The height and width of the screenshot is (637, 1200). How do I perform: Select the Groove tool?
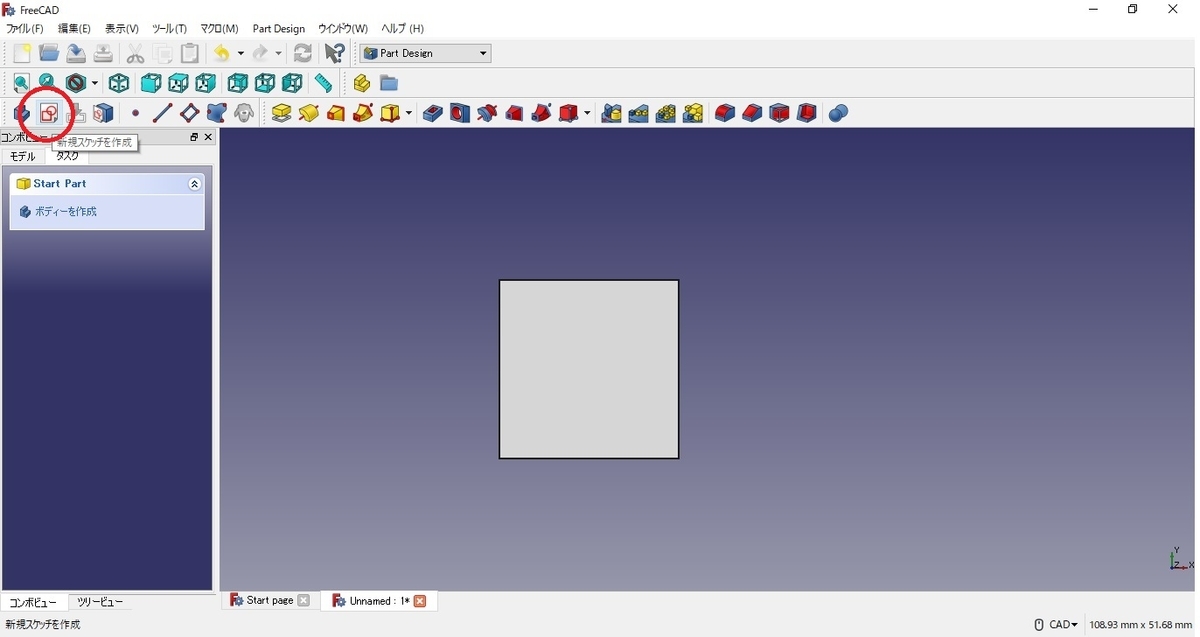(487, 113)
